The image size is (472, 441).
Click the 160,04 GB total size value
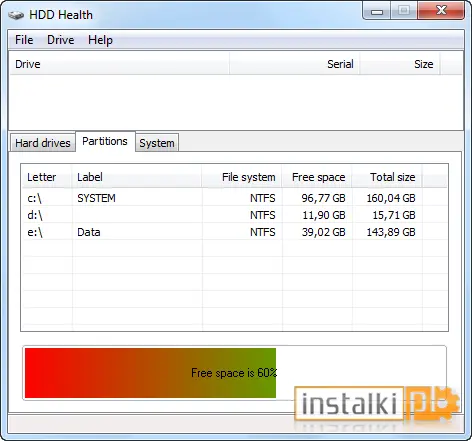coord(391,198)
